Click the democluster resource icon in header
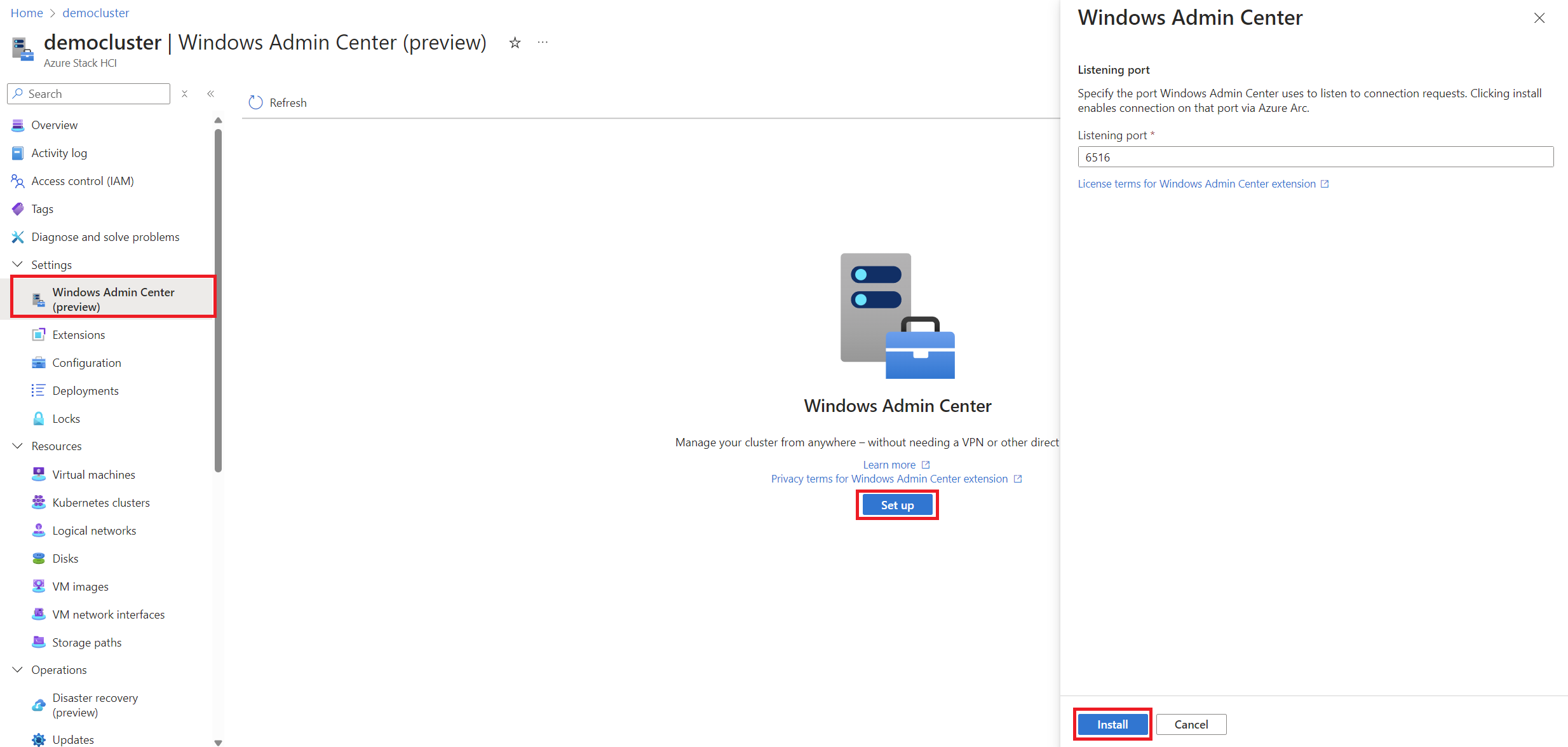The height and width of the screenshot is (747, 1568). pyautogui.click(x=23, y=50)
